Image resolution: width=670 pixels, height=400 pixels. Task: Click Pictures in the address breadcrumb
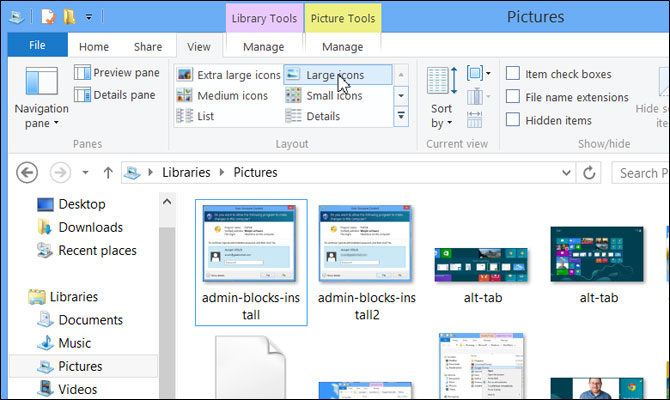pos(255,172)
